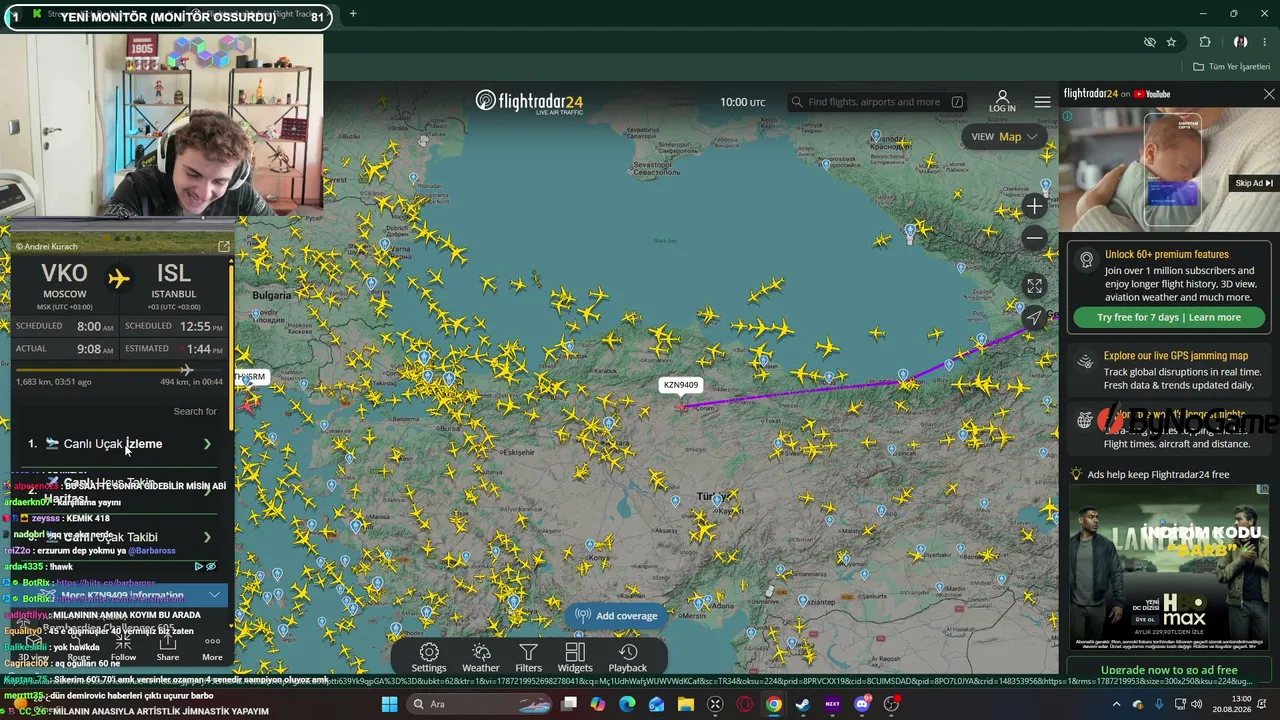Open the Windows Start menu
Image resolution: width=1280 pixels, height=720 pixels.
pos(389,704)
